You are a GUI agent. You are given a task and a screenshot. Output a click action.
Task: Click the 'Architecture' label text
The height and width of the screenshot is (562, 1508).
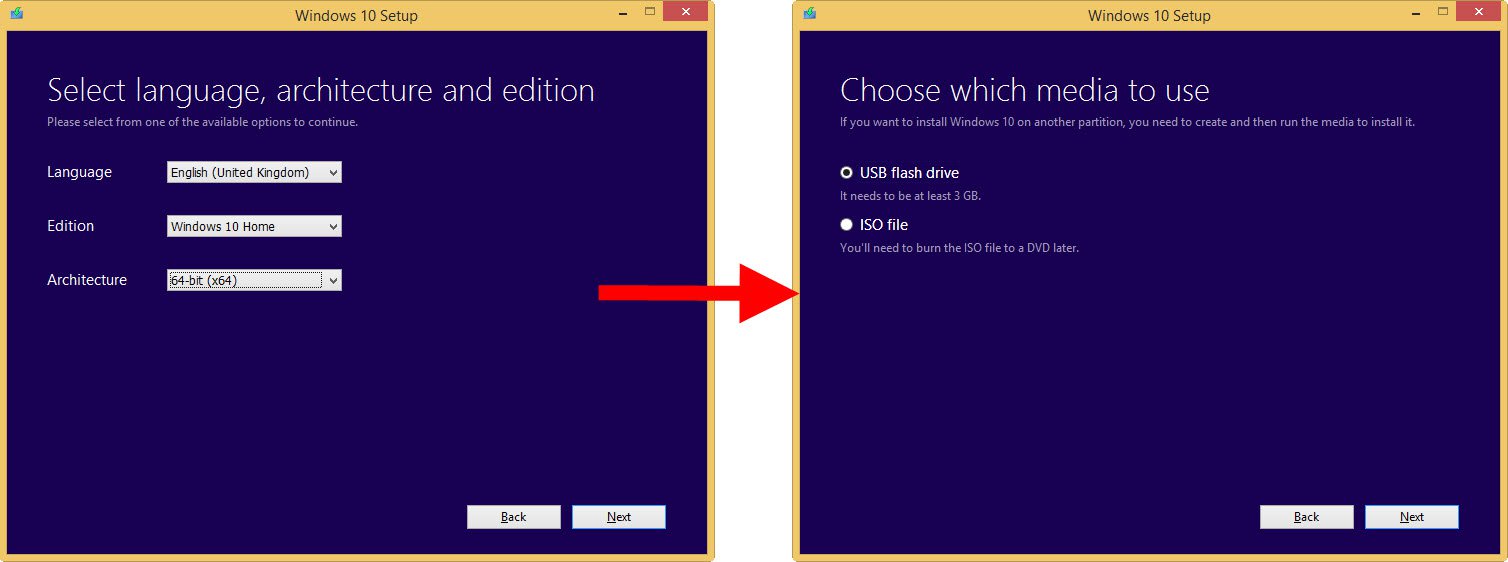point(87,280)
